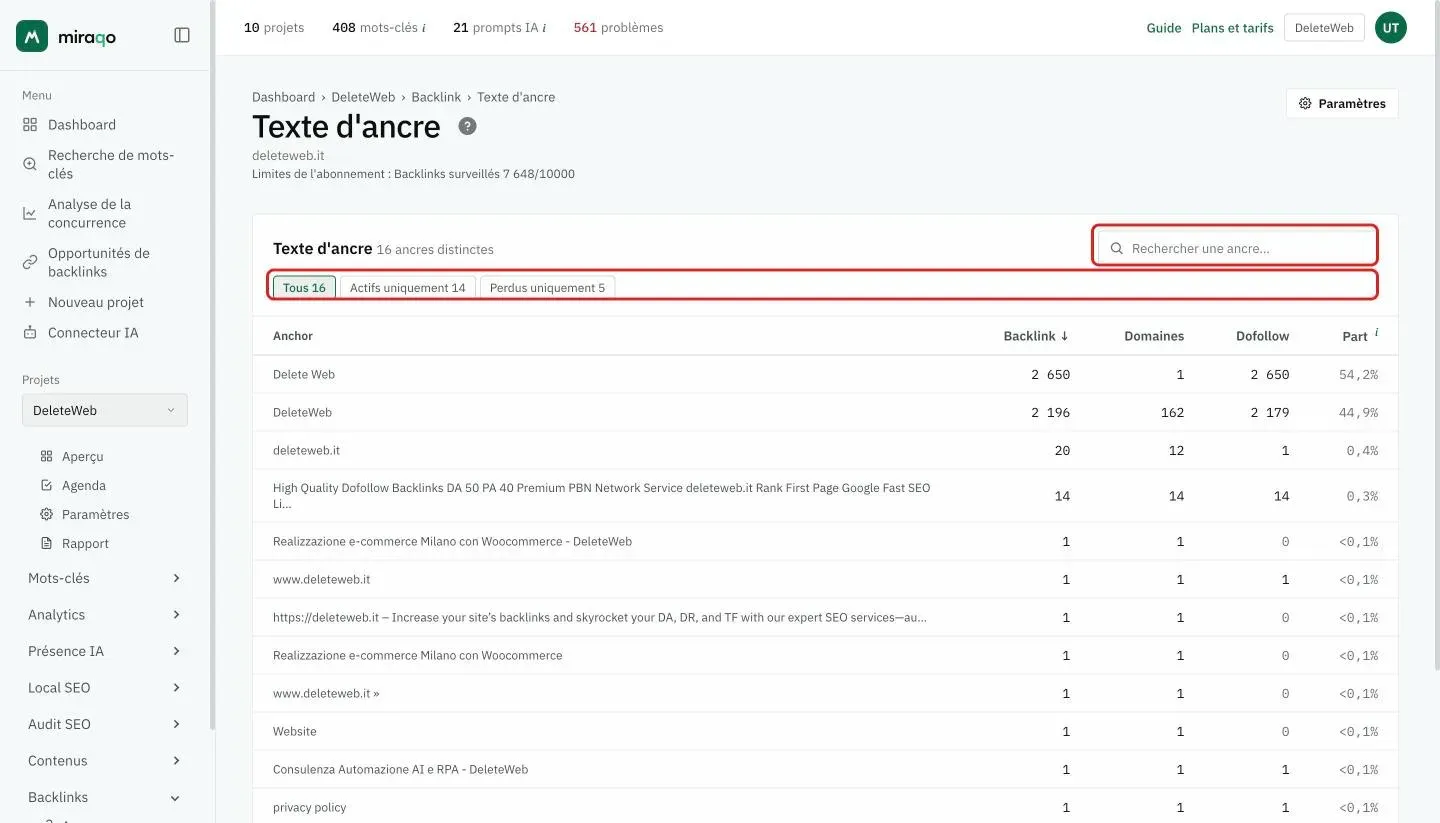The width and height of the screenshot is (1440, 823).
Task: Click the 408 mots-clés counter
Action: coord(378,28)
